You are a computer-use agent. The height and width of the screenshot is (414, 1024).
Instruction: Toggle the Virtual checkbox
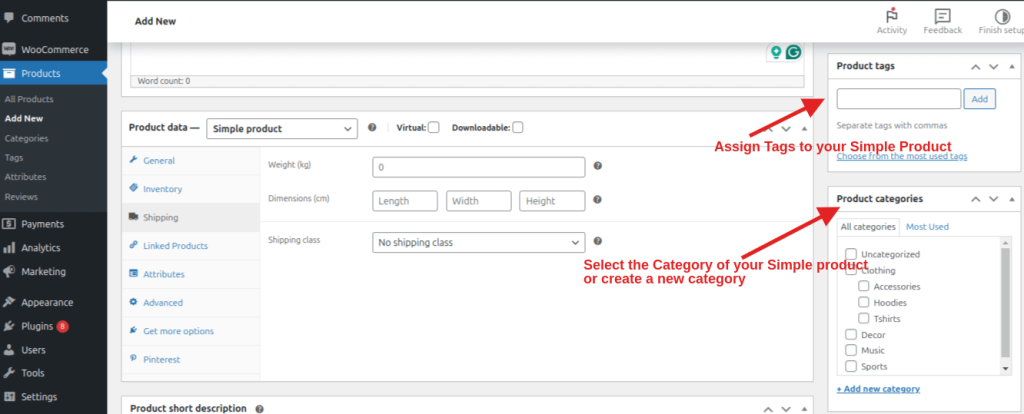click(x=434, y=127)
